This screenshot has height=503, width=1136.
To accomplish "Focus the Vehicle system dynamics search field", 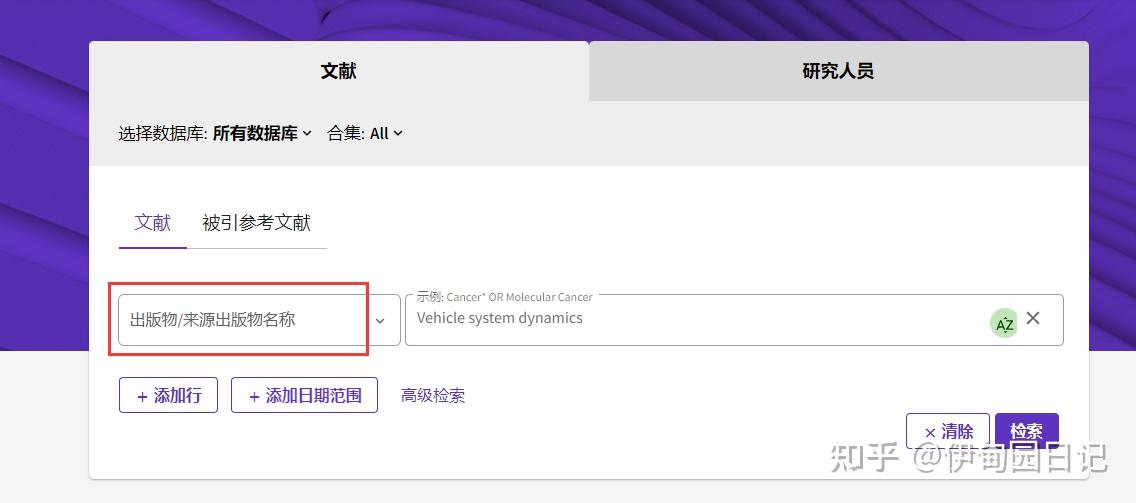I will [x=690, y=319].
